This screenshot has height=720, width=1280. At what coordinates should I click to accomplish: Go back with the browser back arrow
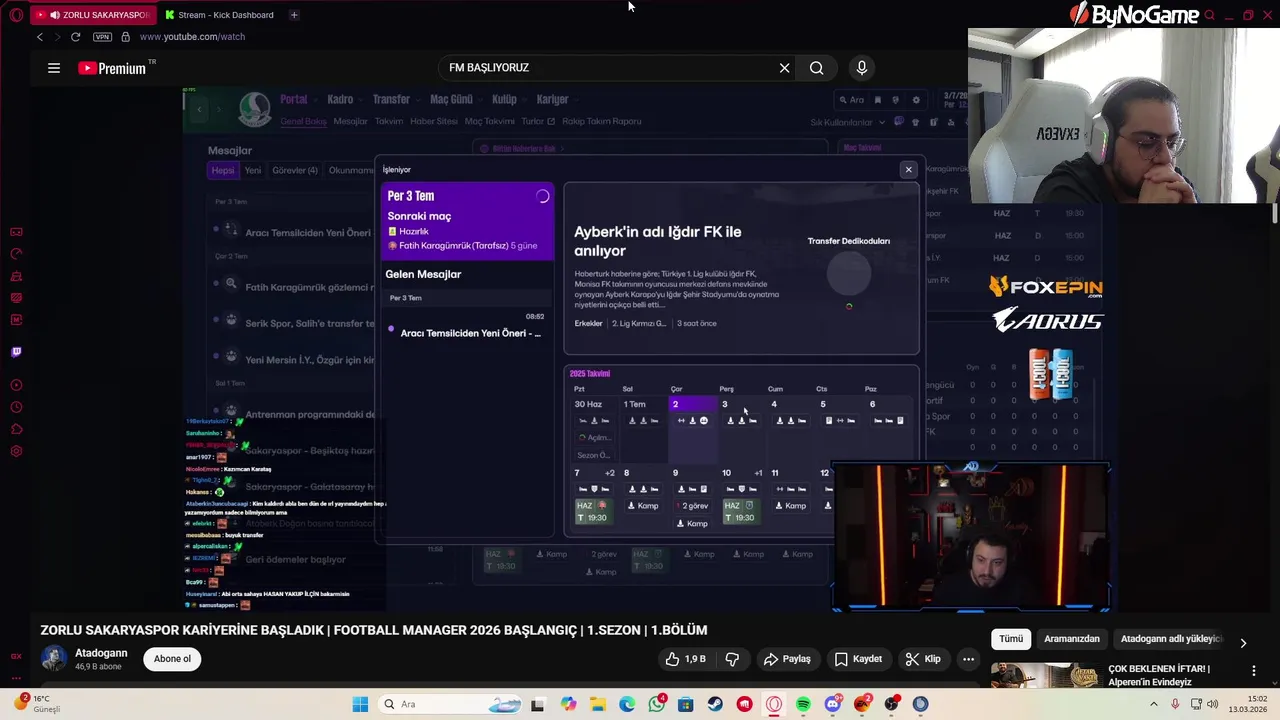[x=40, y=37]
